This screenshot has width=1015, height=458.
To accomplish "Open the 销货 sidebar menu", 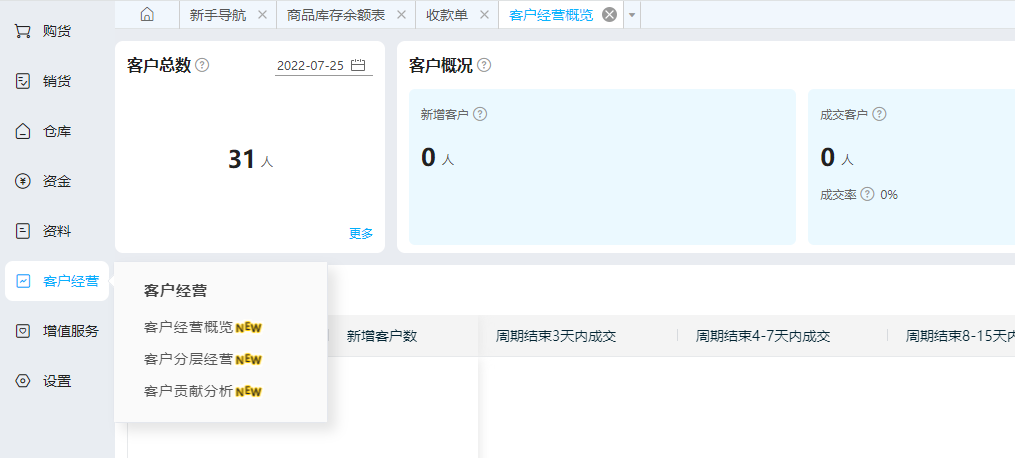I will (x=57, y=82).
